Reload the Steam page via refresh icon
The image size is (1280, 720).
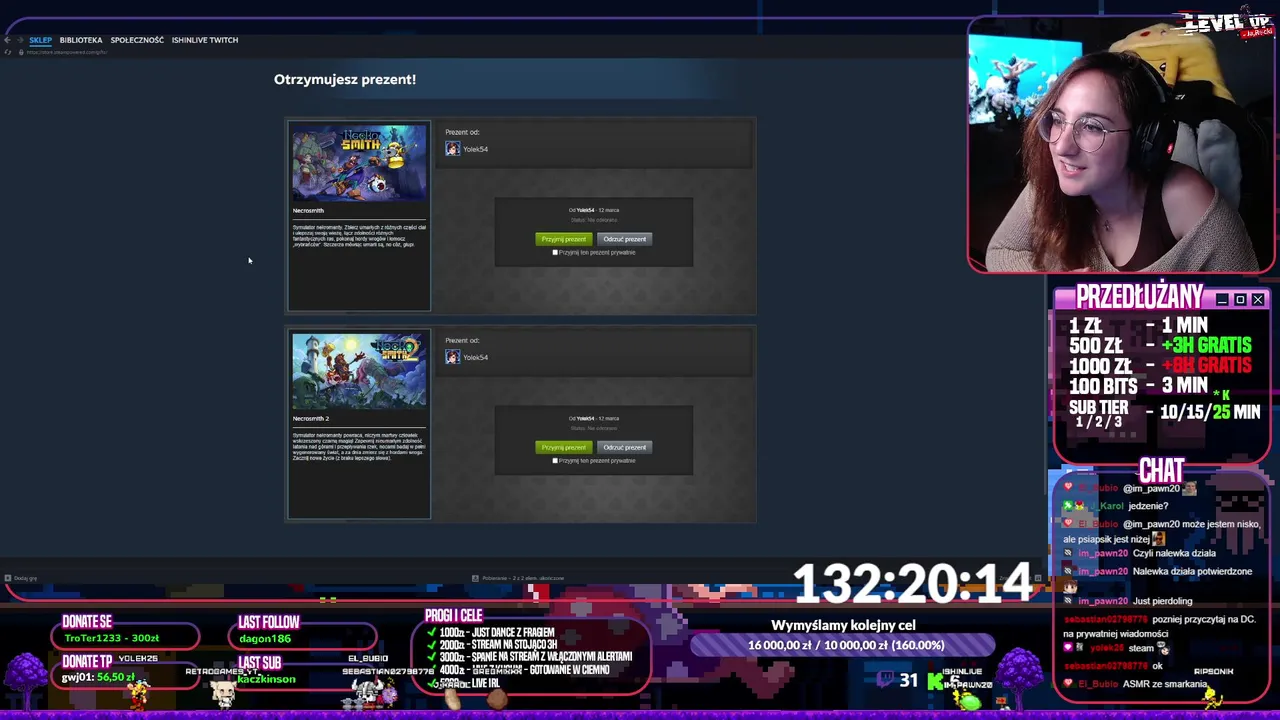[7, 52]
